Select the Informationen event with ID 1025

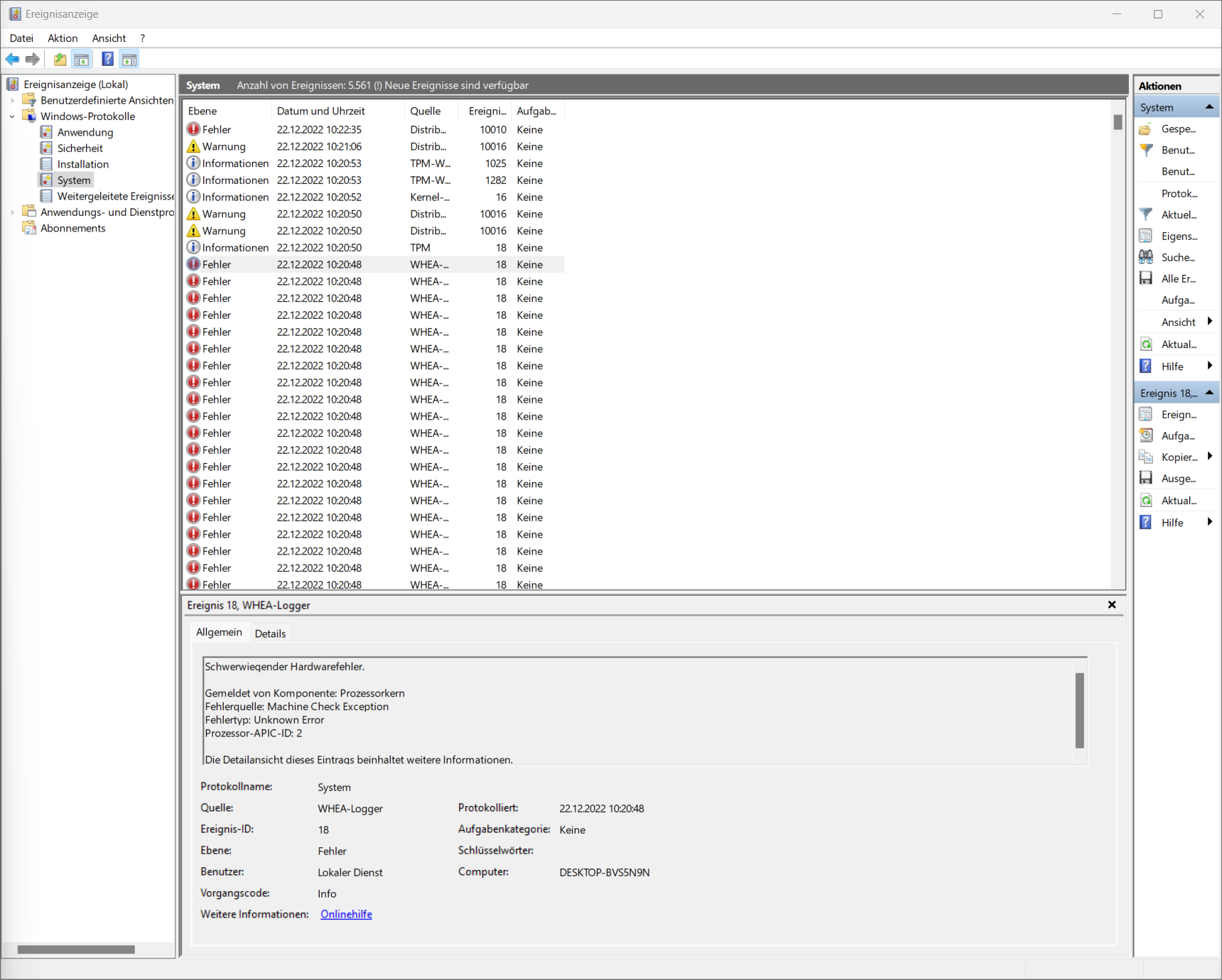click(374, 163)
